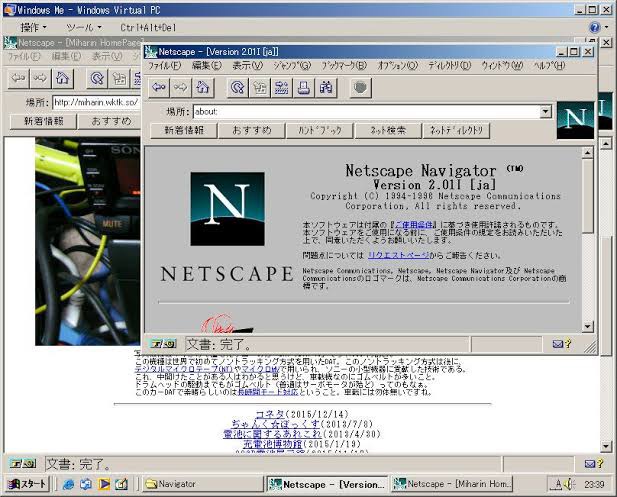This screenshot has width=617, height=497.
Task: Click Reload icon in Miharin HomePage window
Action: [x=97, y=78]
